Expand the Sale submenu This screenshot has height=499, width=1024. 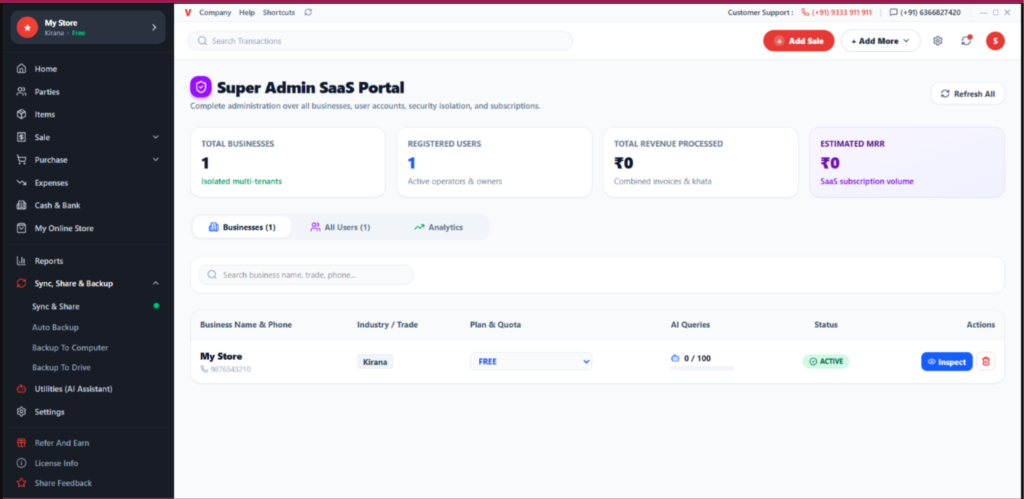[x=155, y=137]
